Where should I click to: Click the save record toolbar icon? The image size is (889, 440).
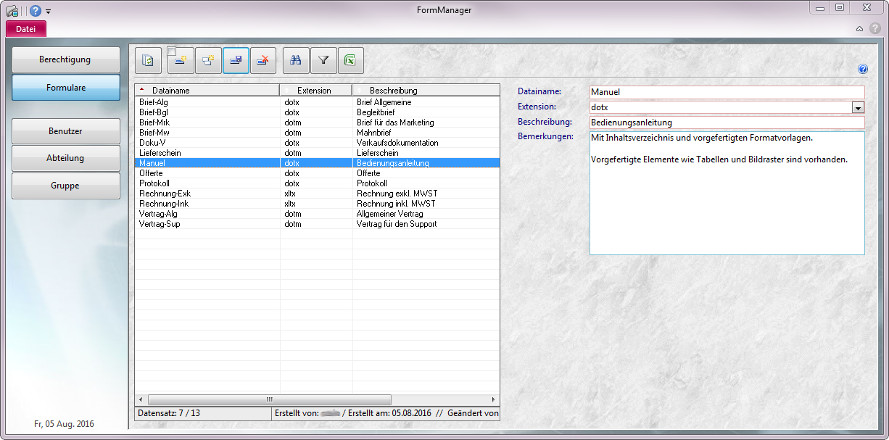(x=237, y=60)
